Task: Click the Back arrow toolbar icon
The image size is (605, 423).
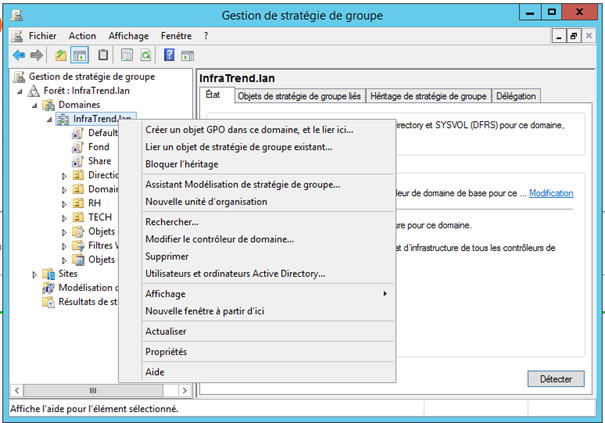Action: coord(19,55)
